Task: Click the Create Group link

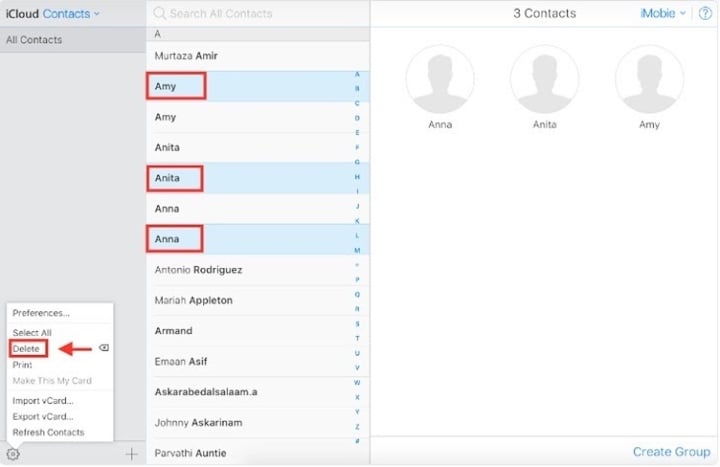Action: (x=671, y=452)
